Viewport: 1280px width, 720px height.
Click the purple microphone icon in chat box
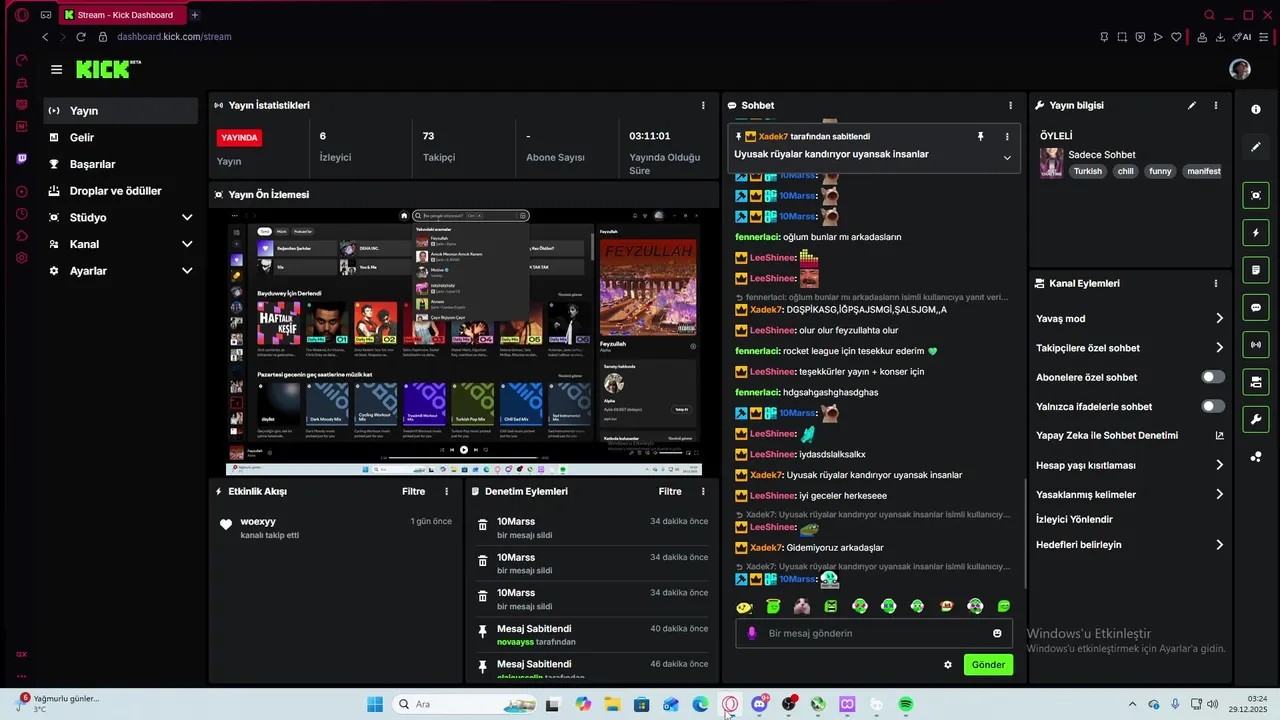pos(752,633)
